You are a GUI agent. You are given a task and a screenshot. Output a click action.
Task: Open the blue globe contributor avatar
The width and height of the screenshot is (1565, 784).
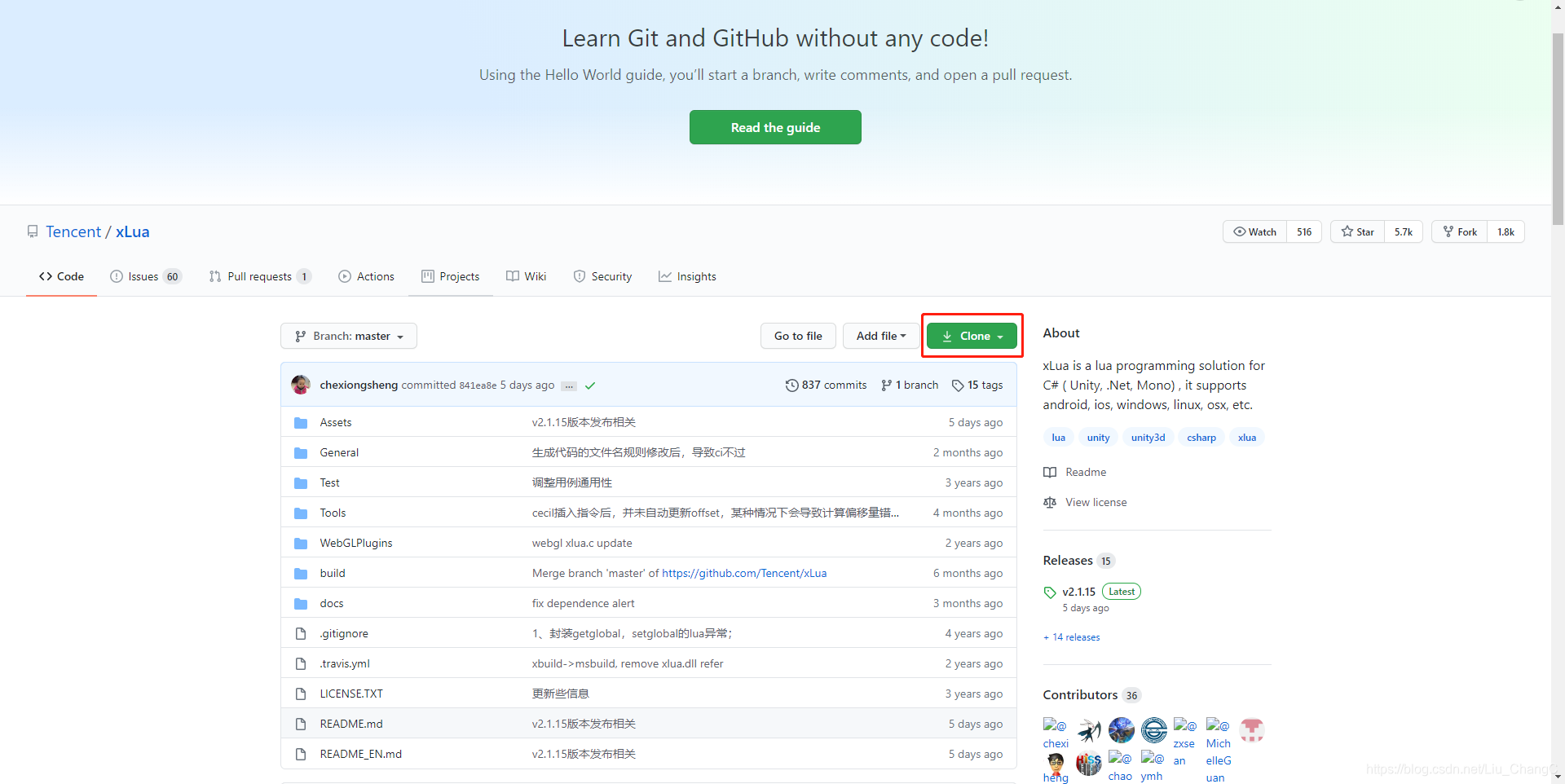pos(1121,730)
